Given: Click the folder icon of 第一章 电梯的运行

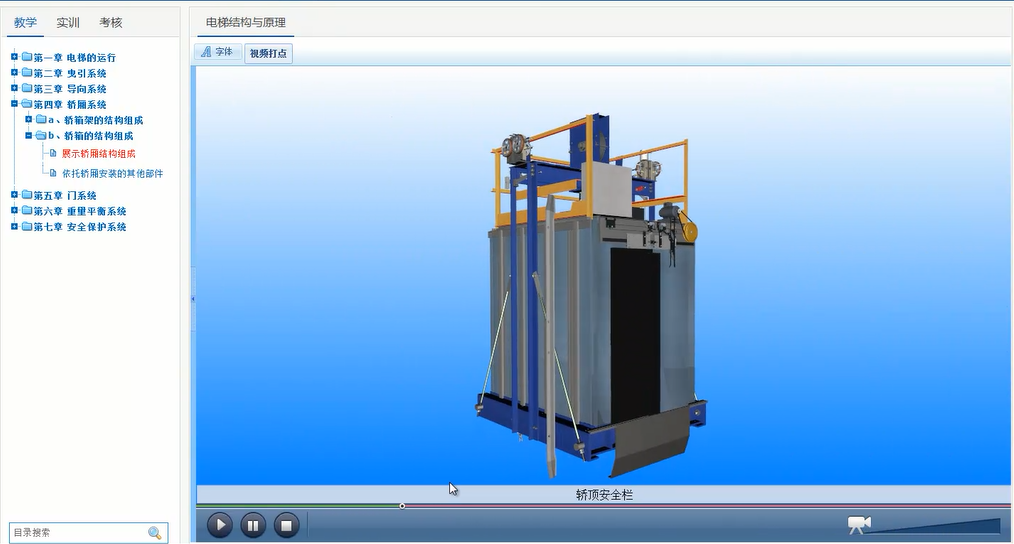Looking at the screenshot, I should (x=27, y=57).
